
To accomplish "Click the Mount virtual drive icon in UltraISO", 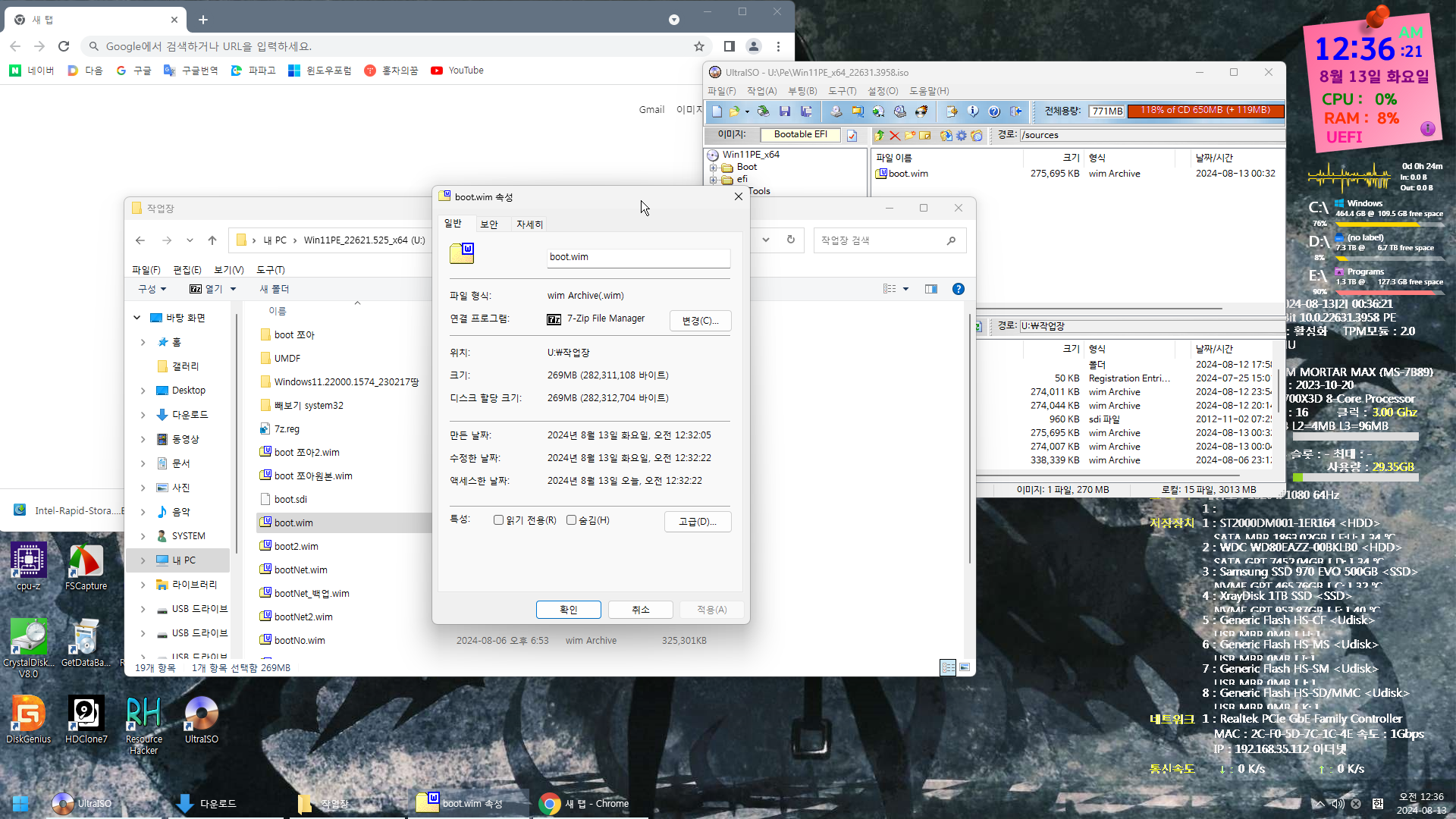I will click(900, 111).
